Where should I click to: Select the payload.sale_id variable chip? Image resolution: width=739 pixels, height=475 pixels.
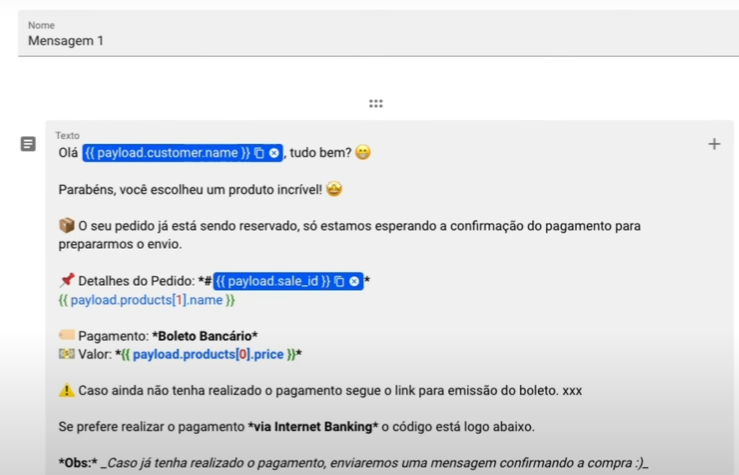[x=272, y=282]
